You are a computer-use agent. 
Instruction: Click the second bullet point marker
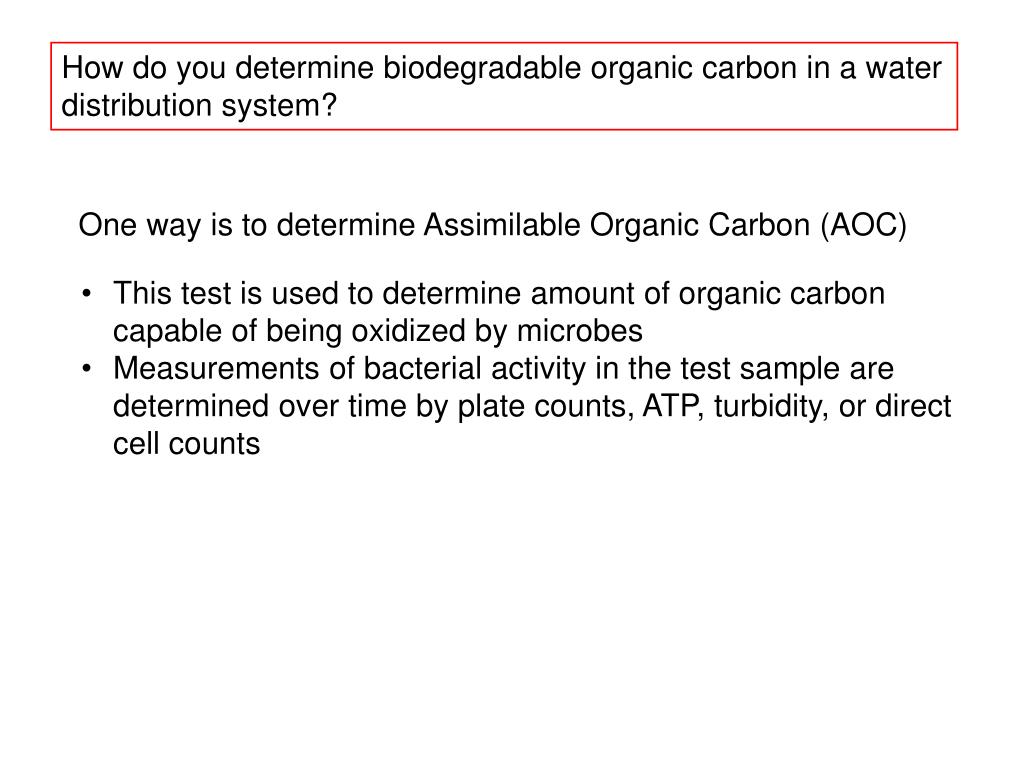coord(86,369)
